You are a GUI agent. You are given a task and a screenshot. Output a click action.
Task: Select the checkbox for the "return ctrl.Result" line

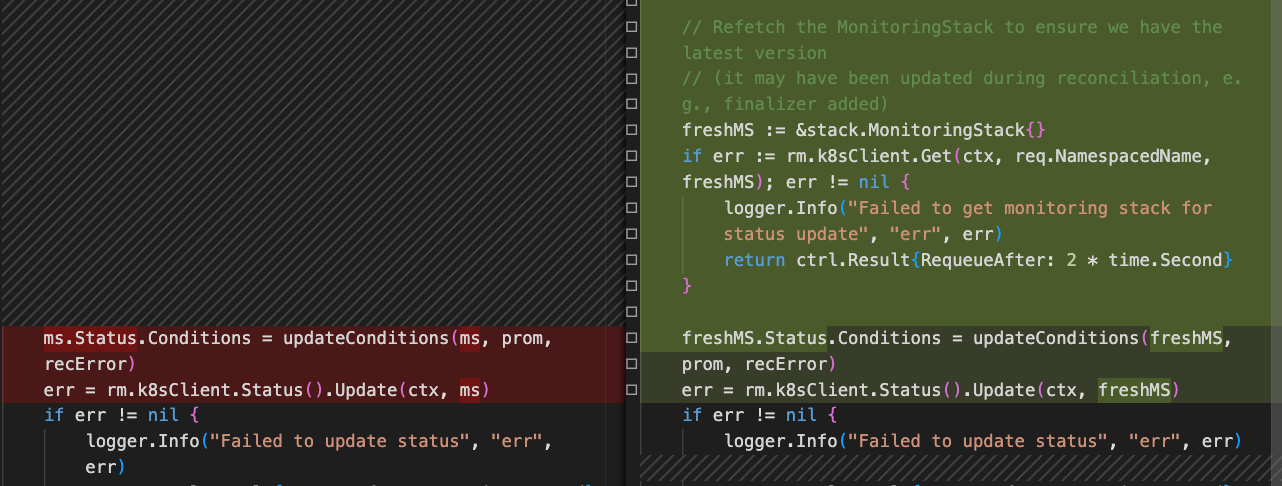point(631,260)
